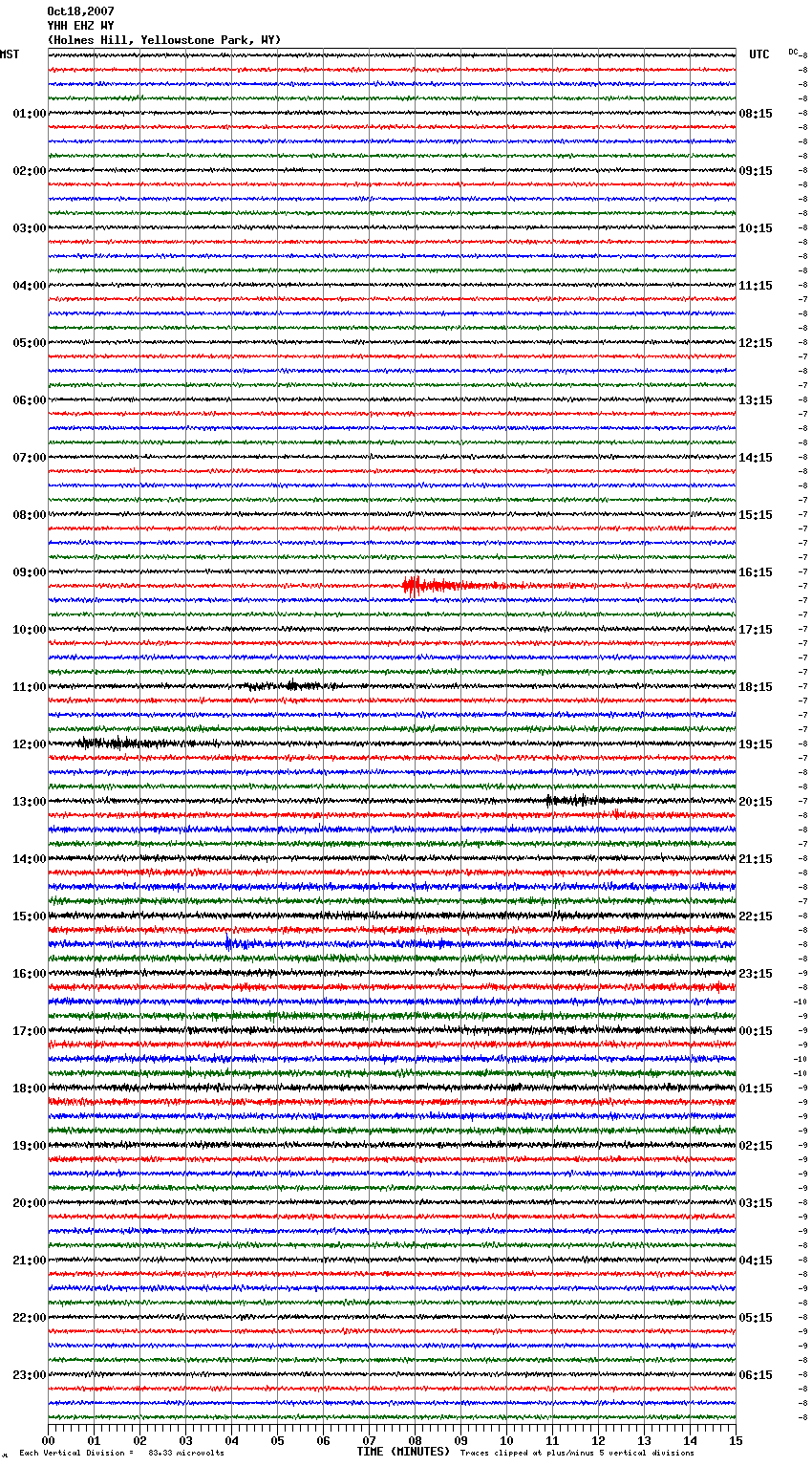Screen dimensions: 812x1466
Task: Click the blue trace spike below 15:00 row
Action: (229, 943)
